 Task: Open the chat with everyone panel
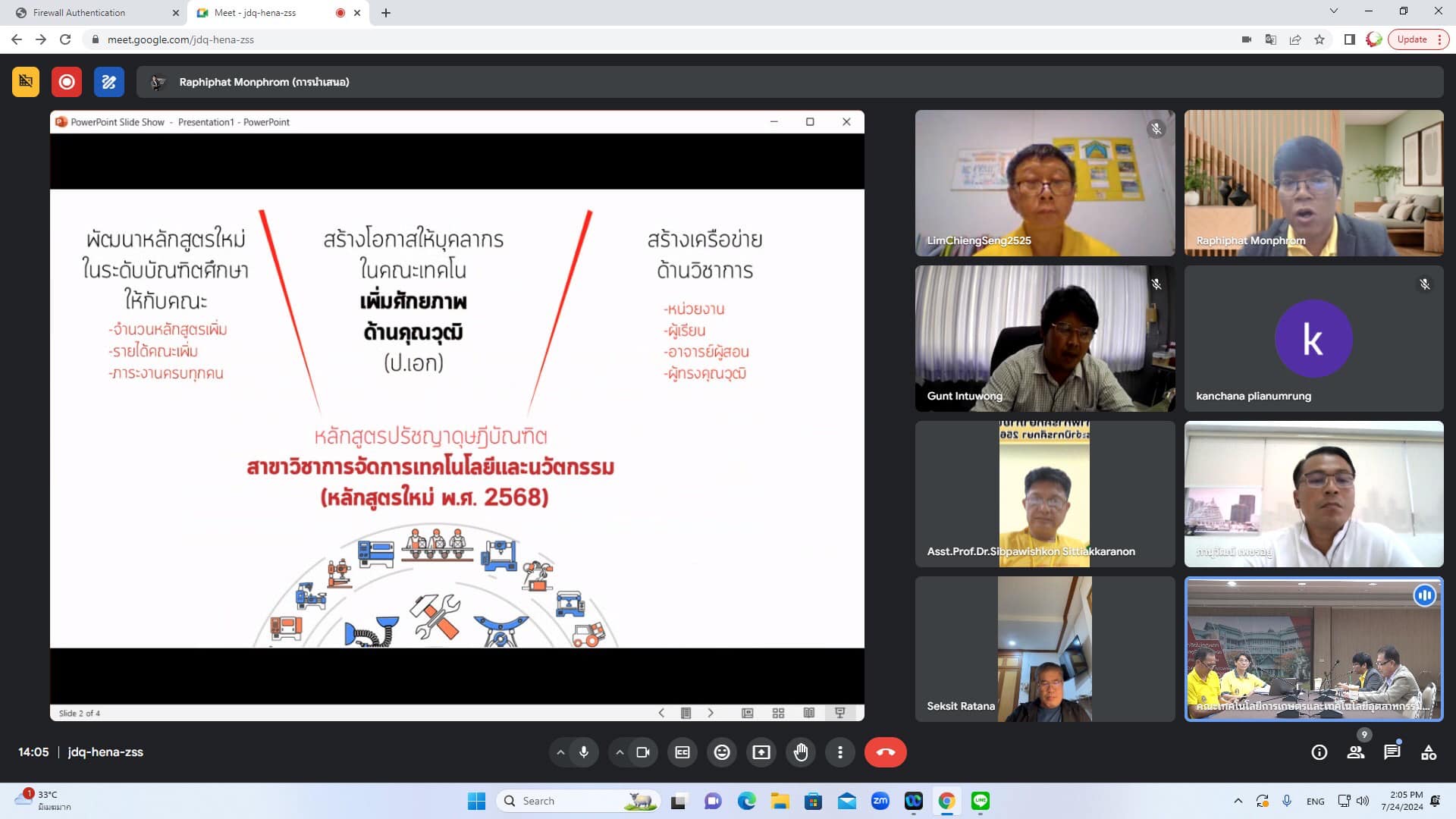(x=1392, y=752)
